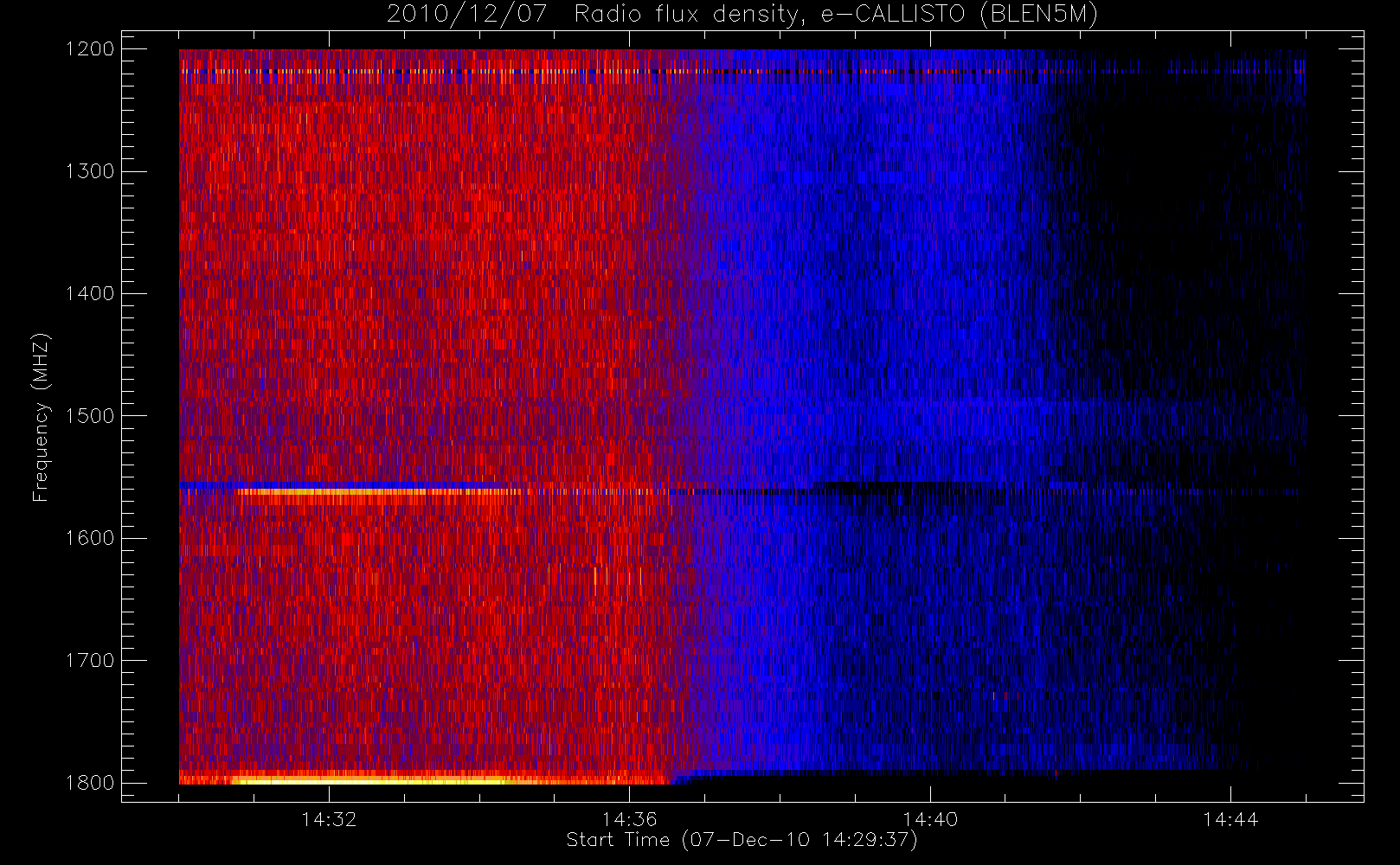Select the 1600 frequency tick label
The image size is (1400, 865).
coord(90,538)
